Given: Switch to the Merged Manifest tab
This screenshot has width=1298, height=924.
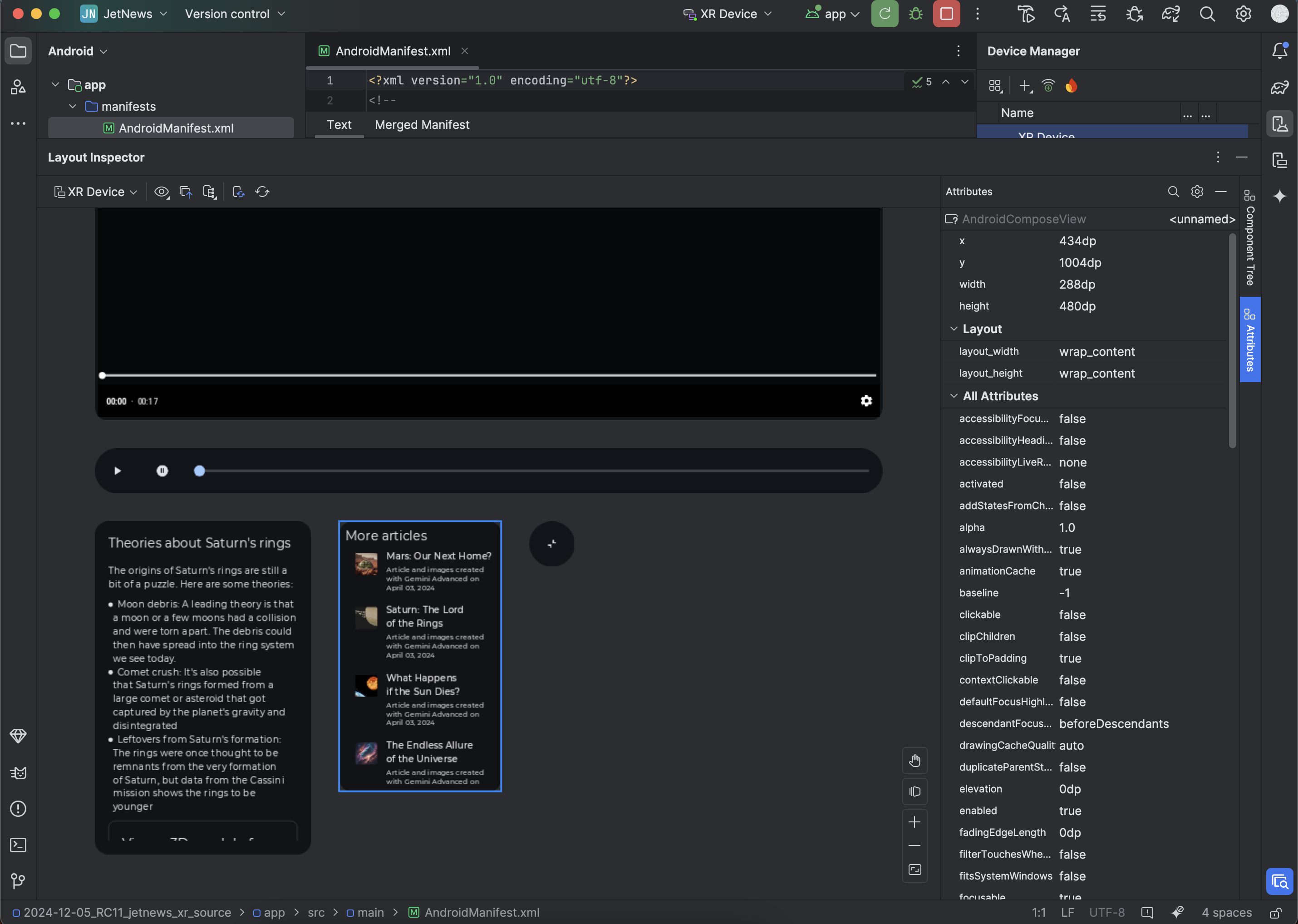Looking at the screenshot, I should point(422,124).
